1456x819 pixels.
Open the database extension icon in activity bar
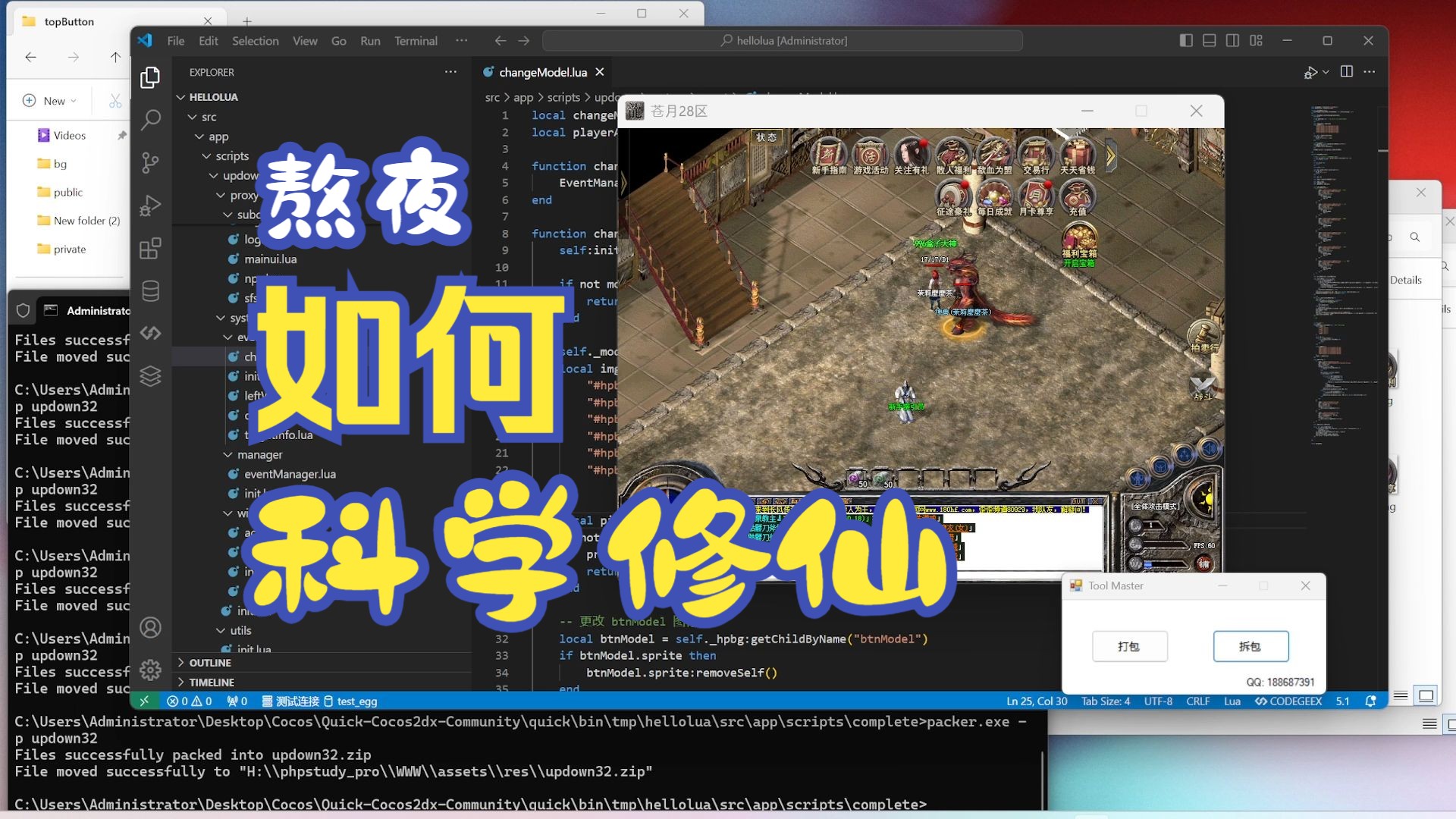point(150,291)
